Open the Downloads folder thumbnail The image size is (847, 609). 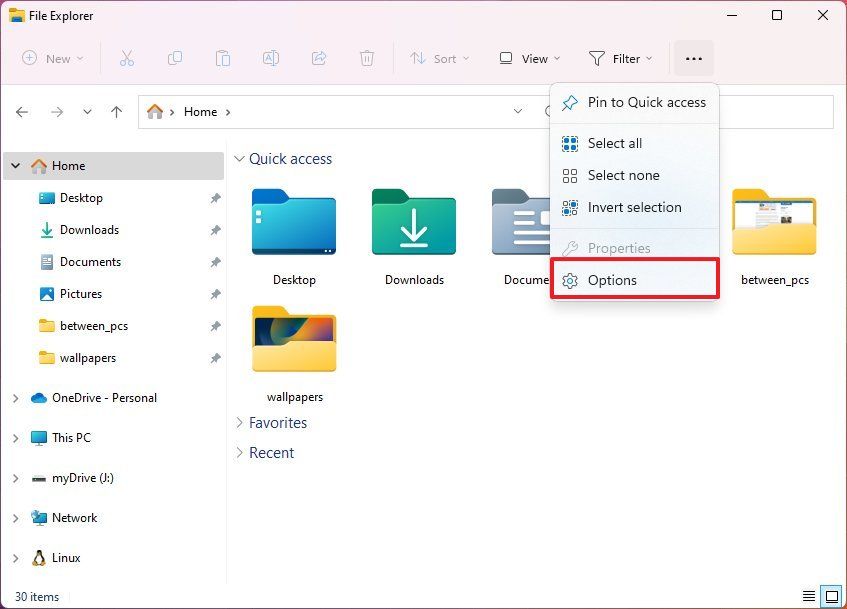pyautogui.click(x=414, y=222)
